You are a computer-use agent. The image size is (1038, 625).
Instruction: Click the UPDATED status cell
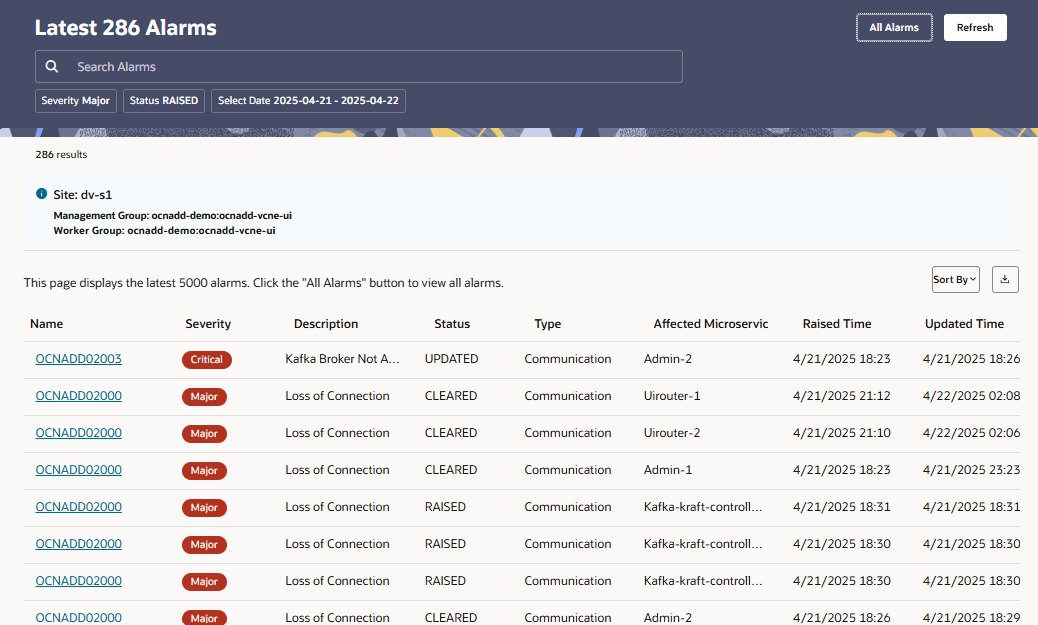(451, 359)
